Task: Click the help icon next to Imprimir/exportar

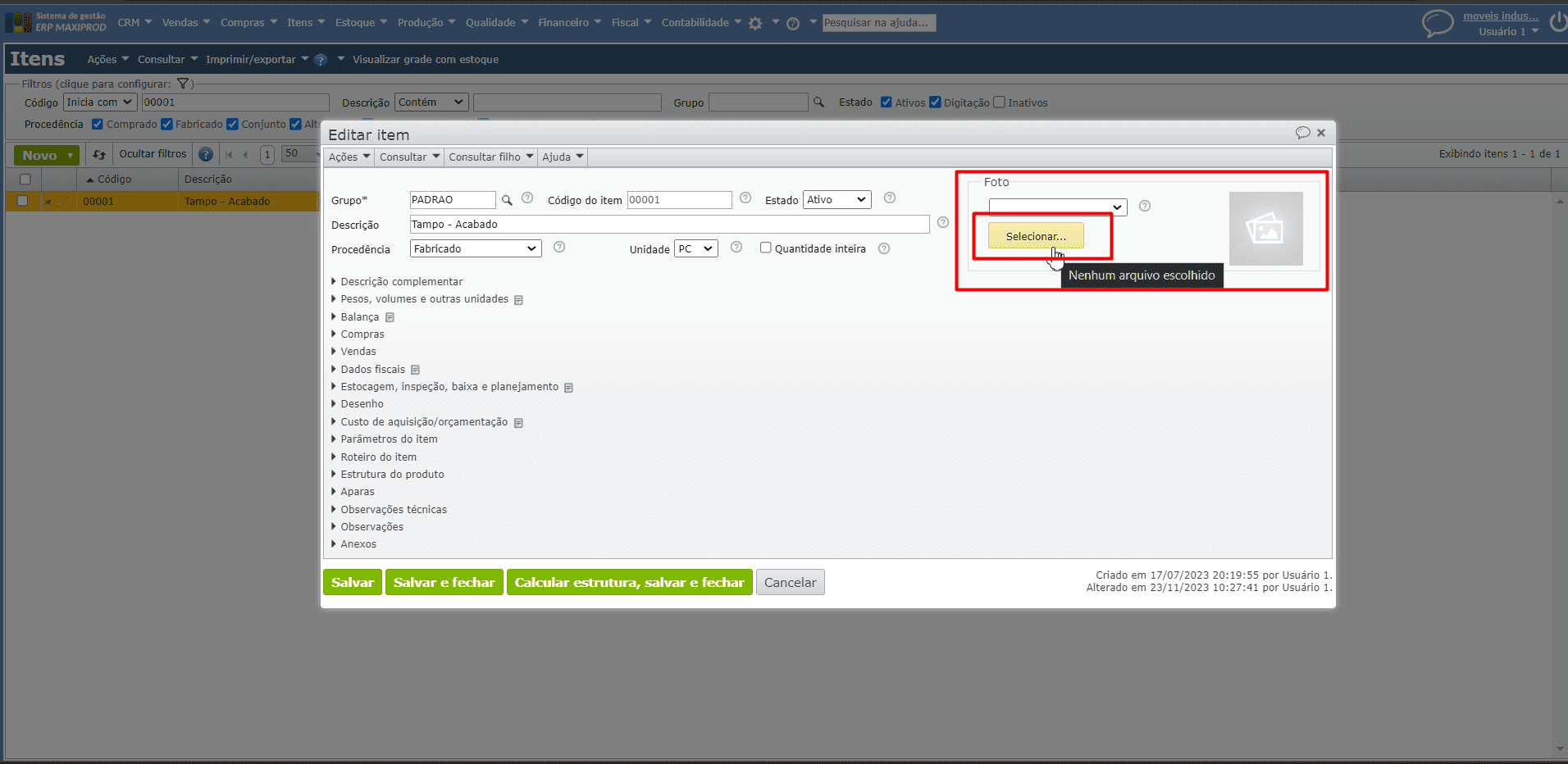Action: click(321, 60)
